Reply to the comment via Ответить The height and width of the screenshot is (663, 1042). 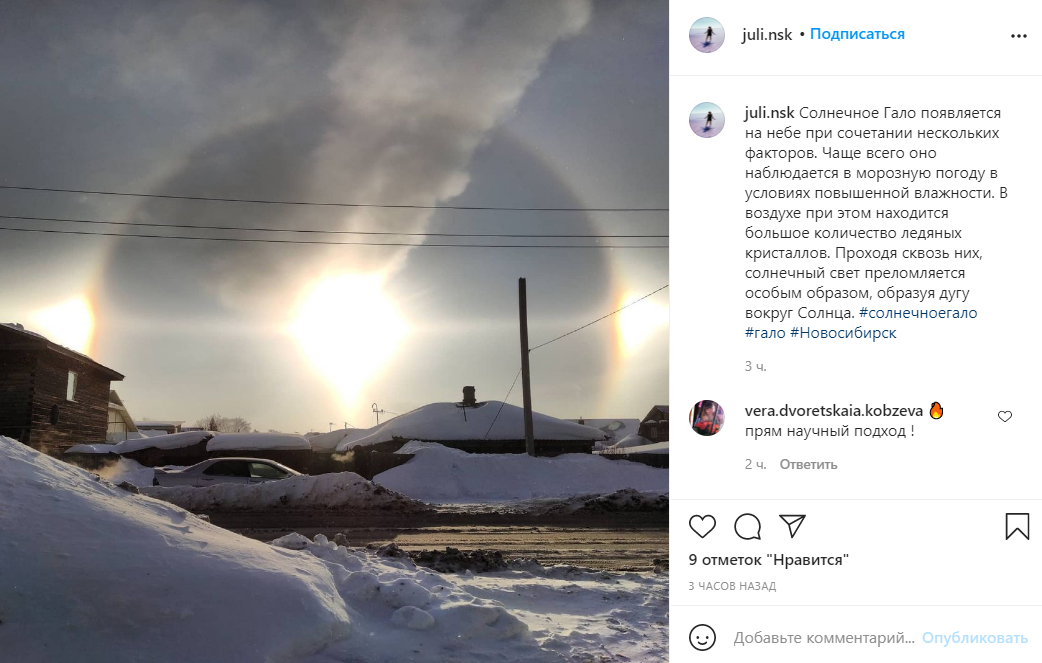pyautogui.click(x=808, y=464)
